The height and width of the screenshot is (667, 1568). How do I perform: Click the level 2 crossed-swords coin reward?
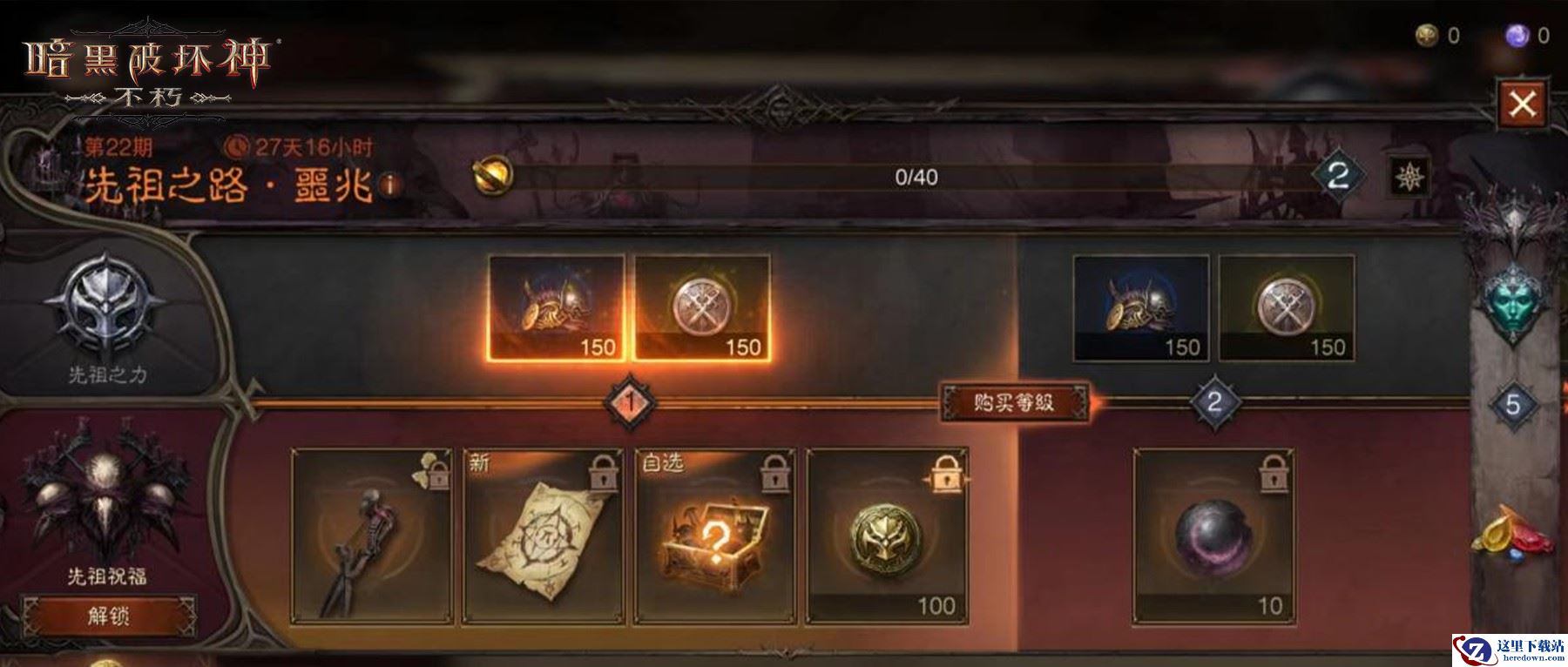(x=1287, y=307)
